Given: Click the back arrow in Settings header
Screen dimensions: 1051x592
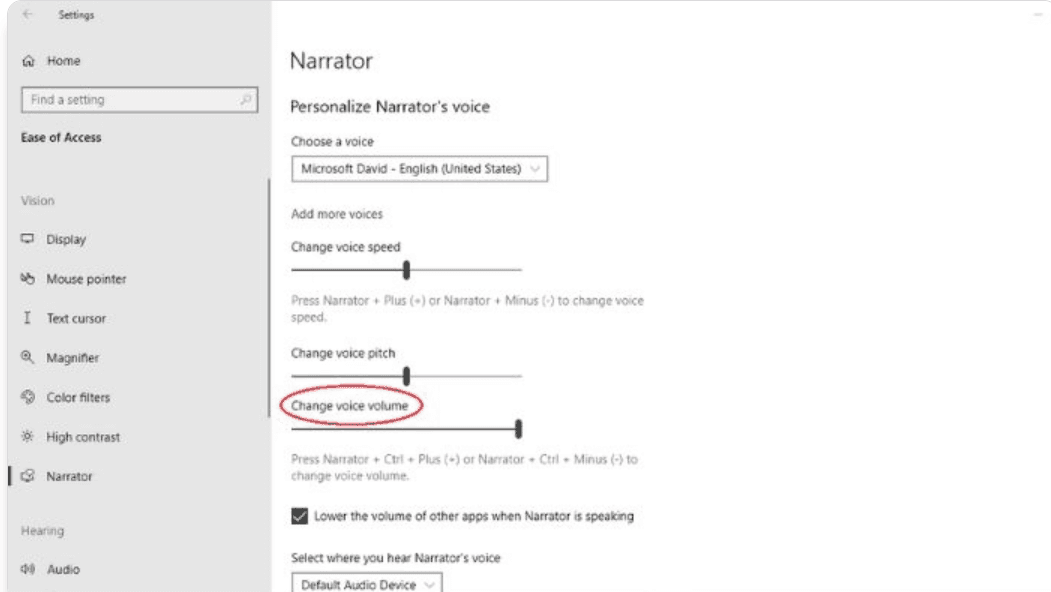Looking at the screenshot, I should (27, 14).
